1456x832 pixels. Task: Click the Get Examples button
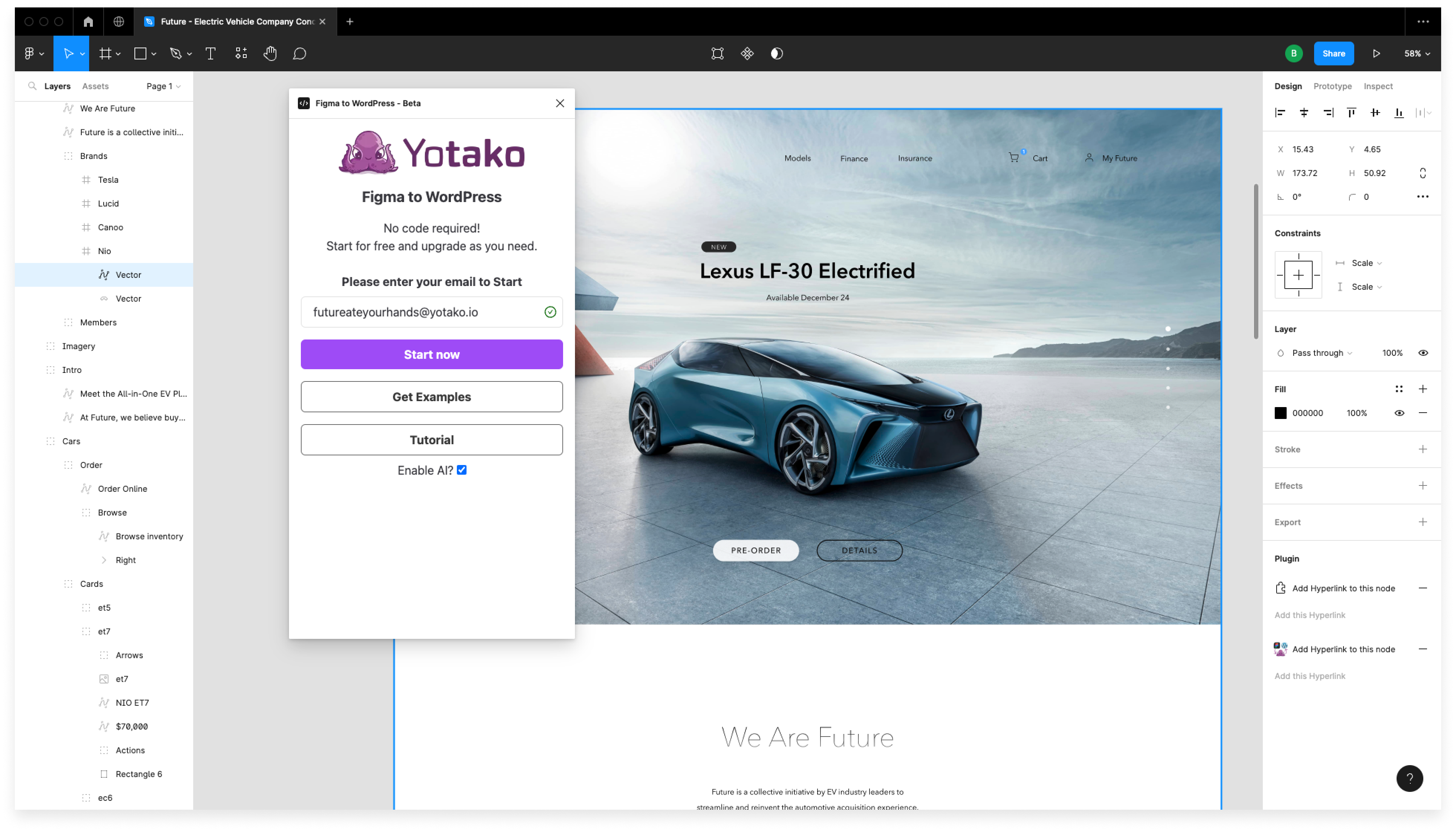(x=432, y=397)
